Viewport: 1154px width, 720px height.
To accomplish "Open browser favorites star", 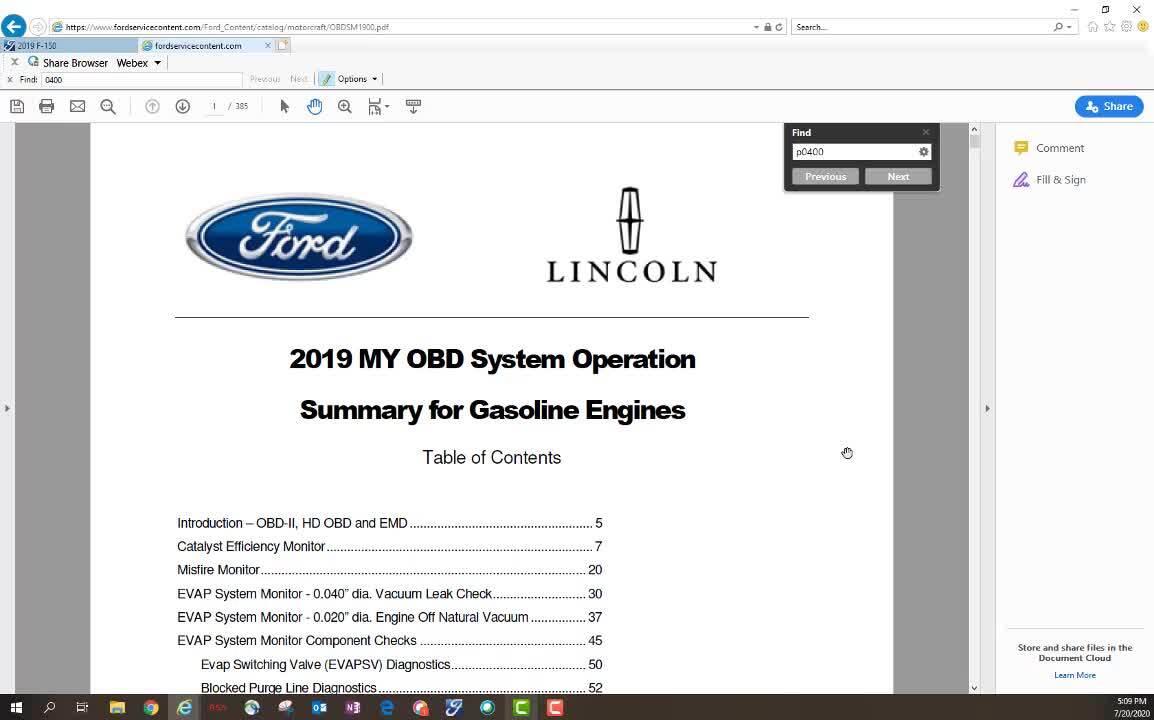I will pos(1110,27).
